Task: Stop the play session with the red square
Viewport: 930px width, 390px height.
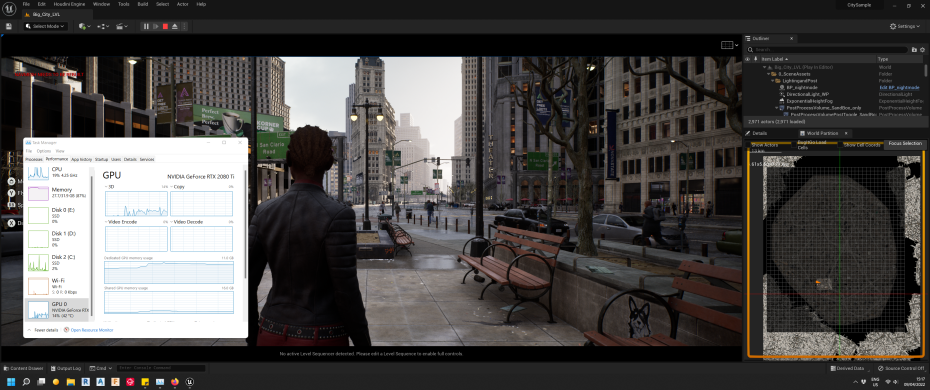Action: (x=165, y=26)
